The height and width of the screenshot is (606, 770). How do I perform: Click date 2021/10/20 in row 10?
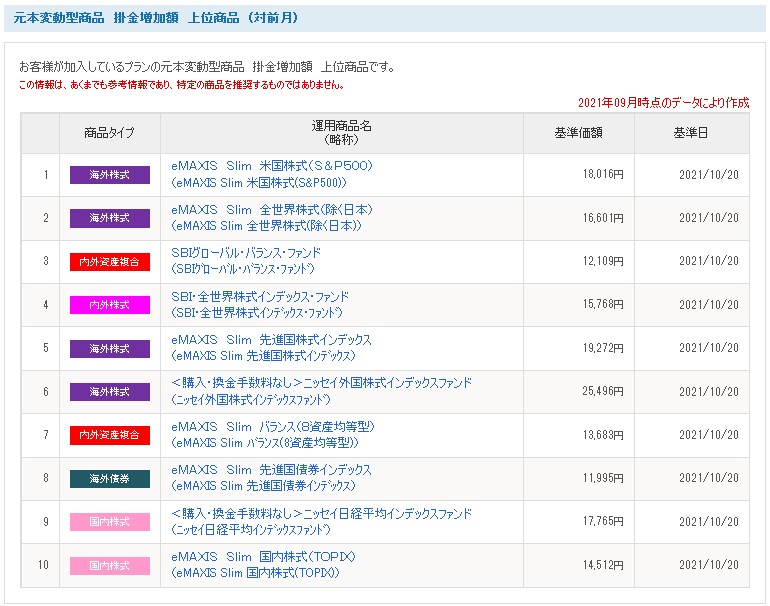coord(709,565)
